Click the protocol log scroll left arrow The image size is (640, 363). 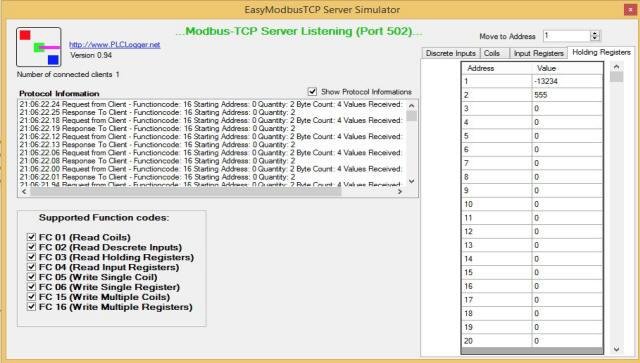24,192
